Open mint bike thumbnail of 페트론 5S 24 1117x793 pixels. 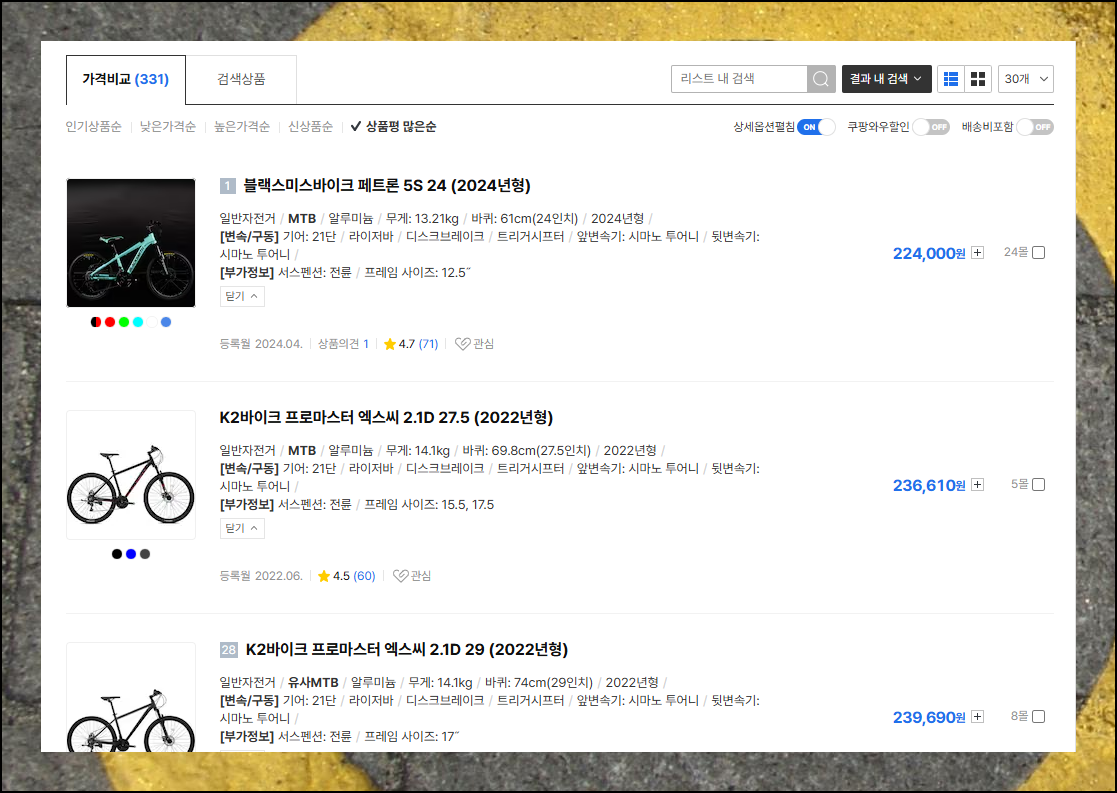pyautogui.click(x=131, y=243)
